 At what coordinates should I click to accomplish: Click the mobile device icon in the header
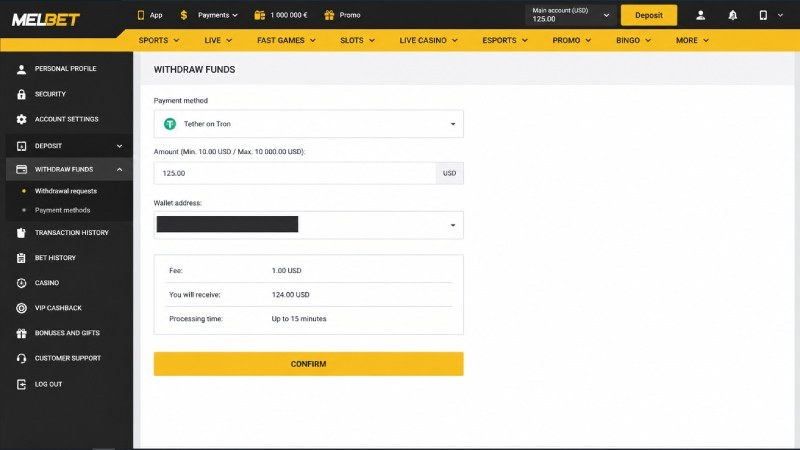[x=763, y=15]
